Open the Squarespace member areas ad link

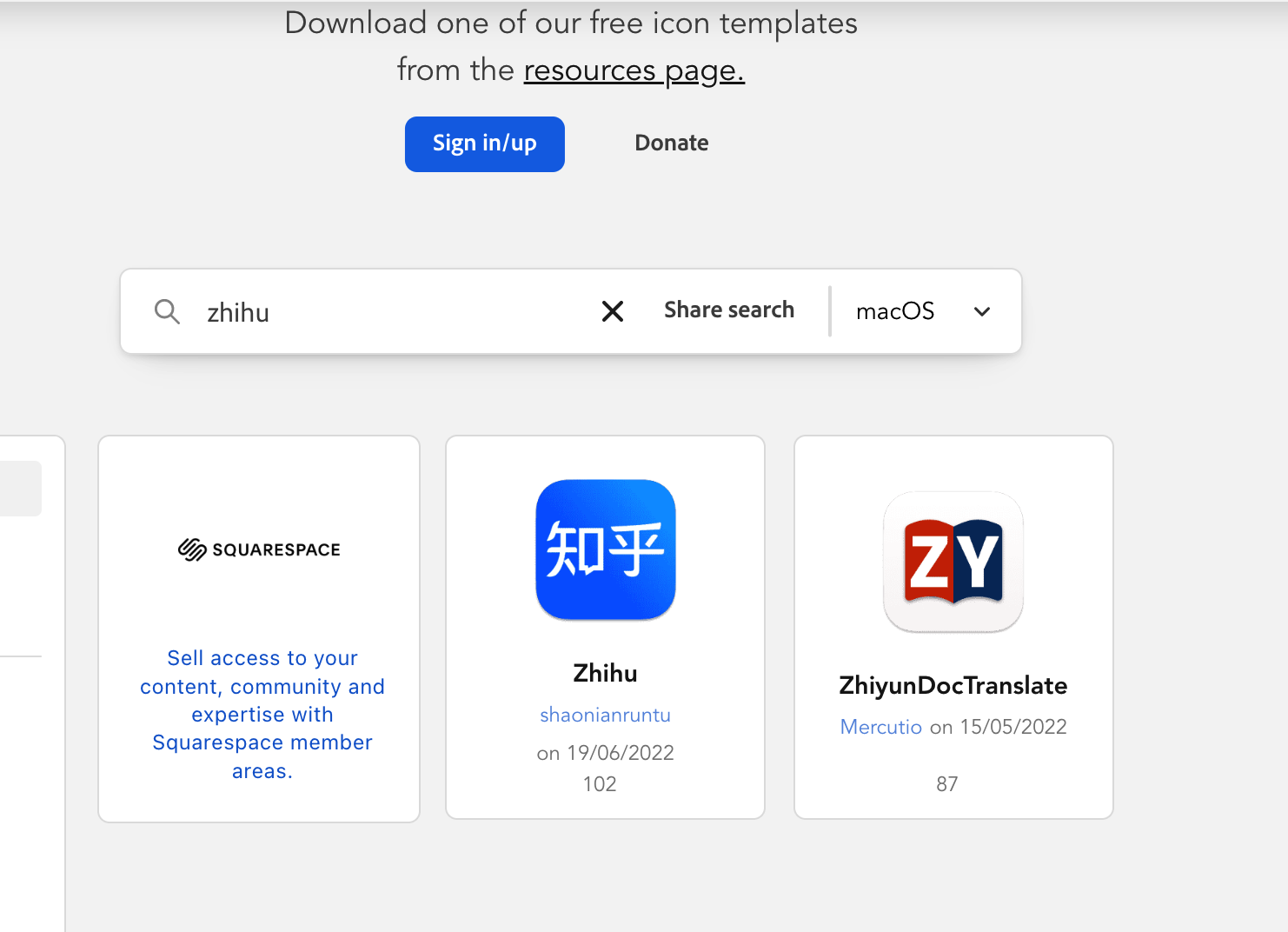[262, 715]
